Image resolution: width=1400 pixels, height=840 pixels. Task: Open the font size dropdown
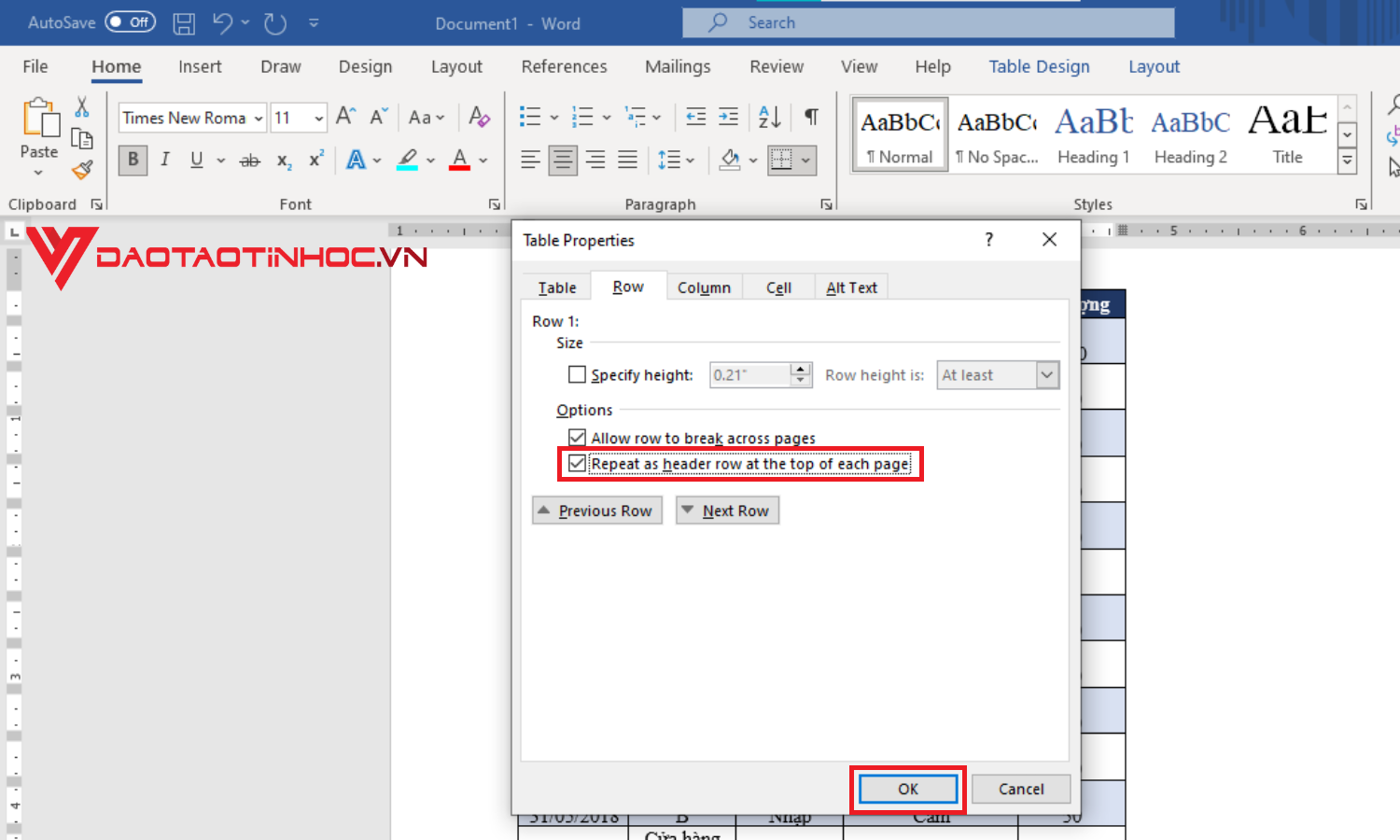(x=318, y=119)
